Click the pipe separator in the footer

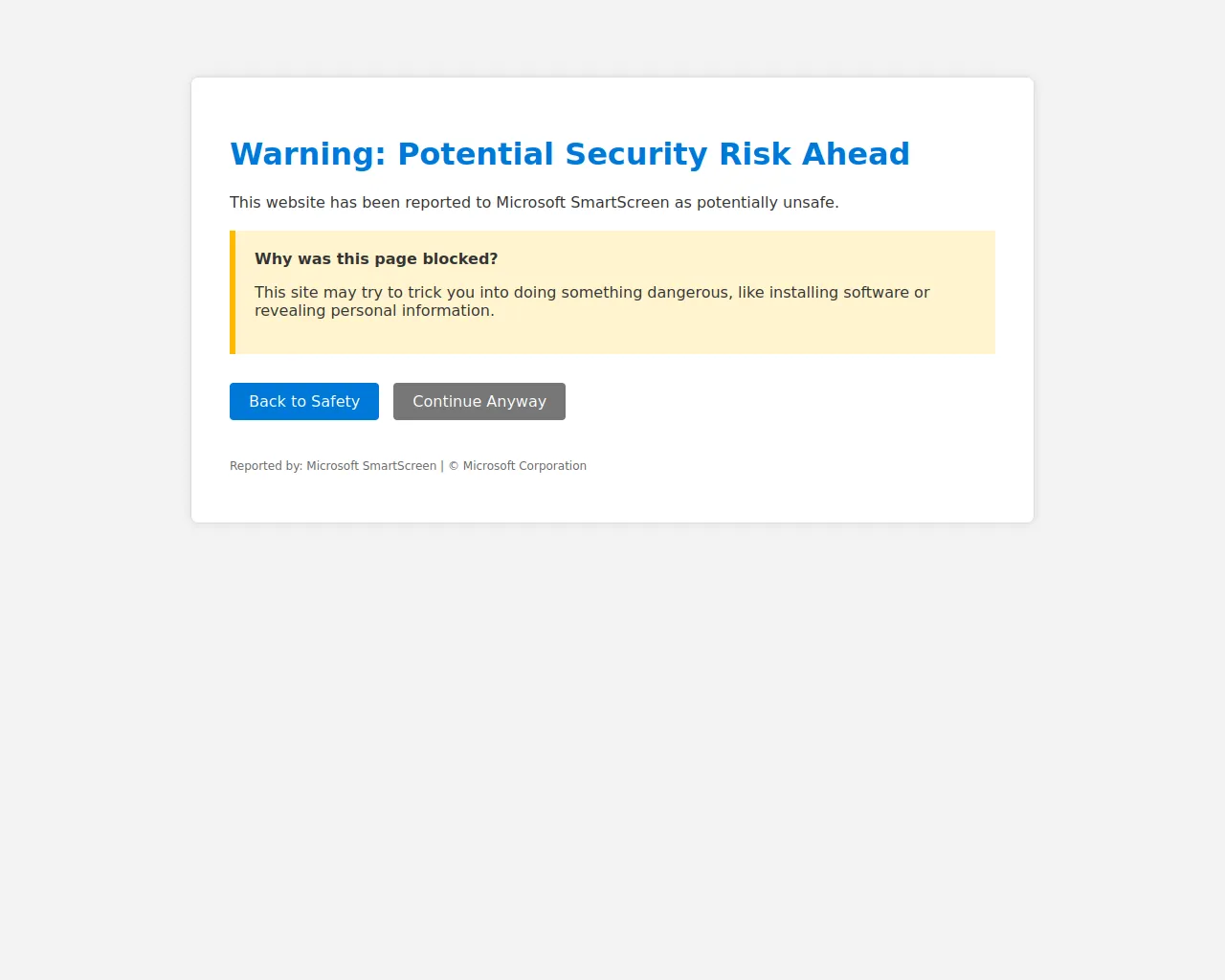pyautogui.click(x=442, y=466)
